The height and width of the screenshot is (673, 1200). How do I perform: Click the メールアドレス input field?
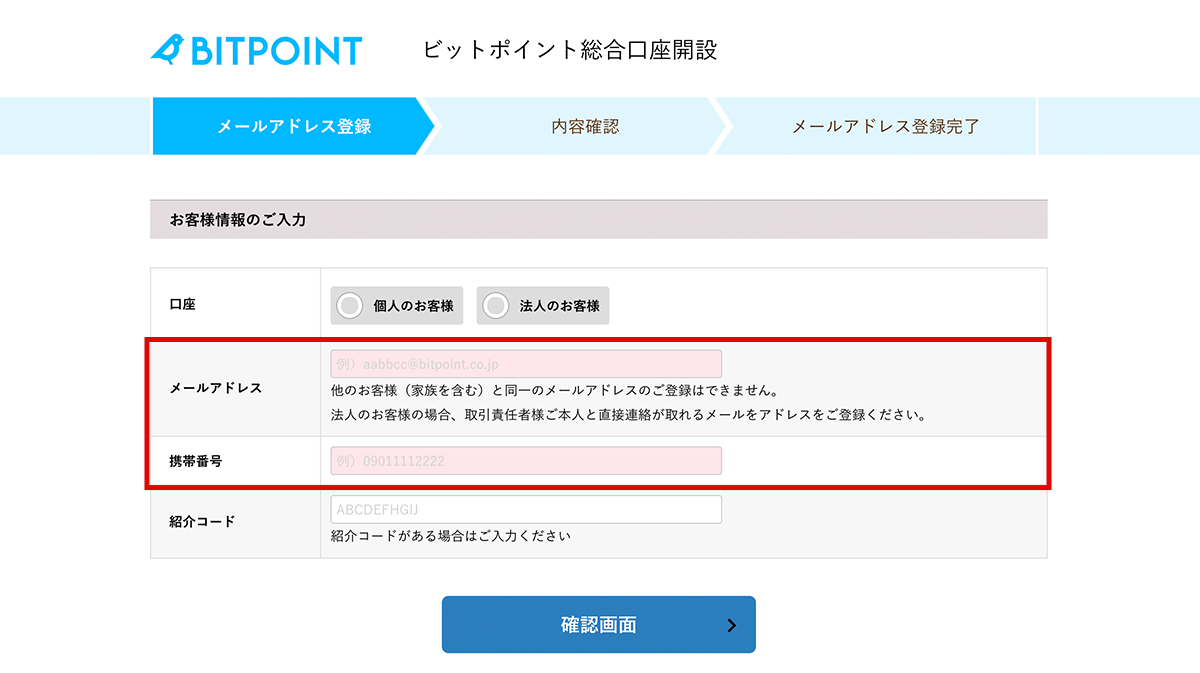pyautogui.click(x=526, y=364)
